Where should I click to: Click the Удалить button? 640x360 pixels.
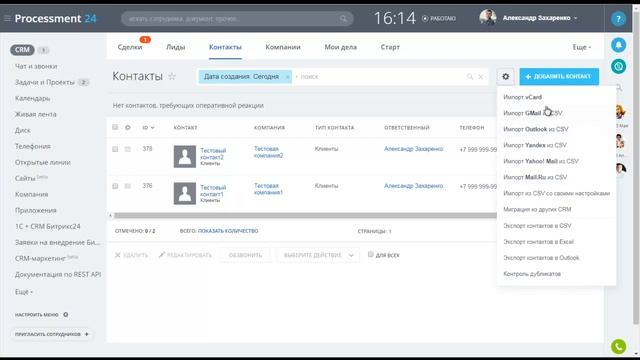[x=131, y=255]
